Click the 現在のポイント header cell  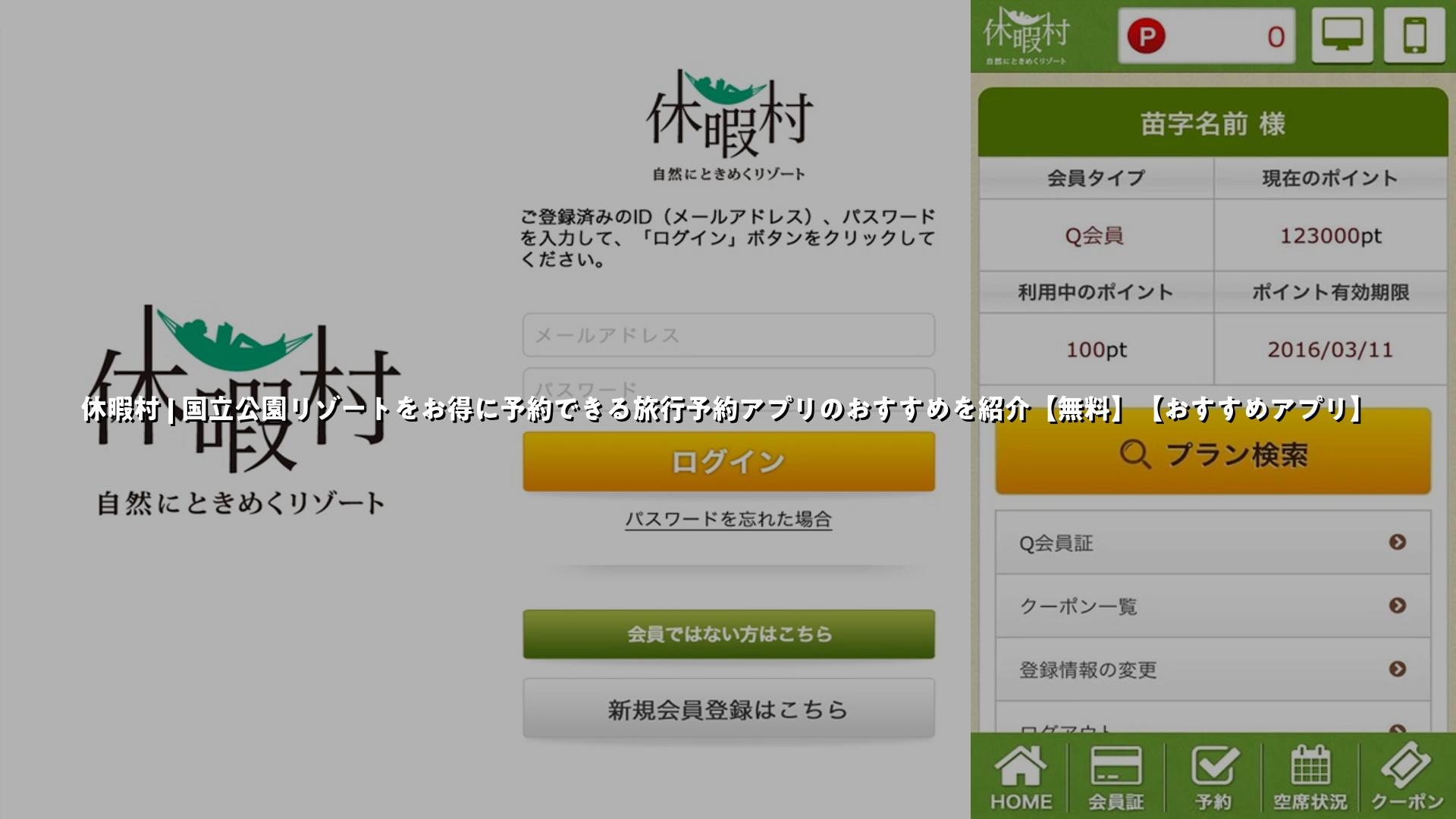[1331, 178]
